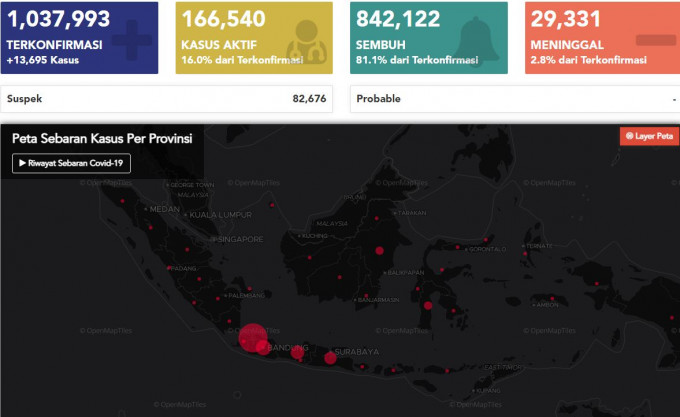Open the Probable count row
Screen dimensions: 680x417
point(515,99)
